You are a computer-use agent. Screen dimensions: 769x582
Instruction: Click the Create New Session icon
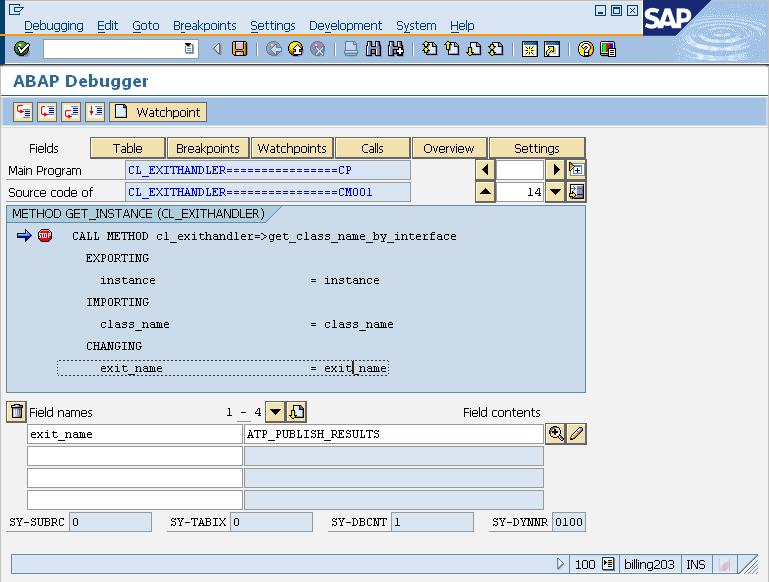pos(530,49)
